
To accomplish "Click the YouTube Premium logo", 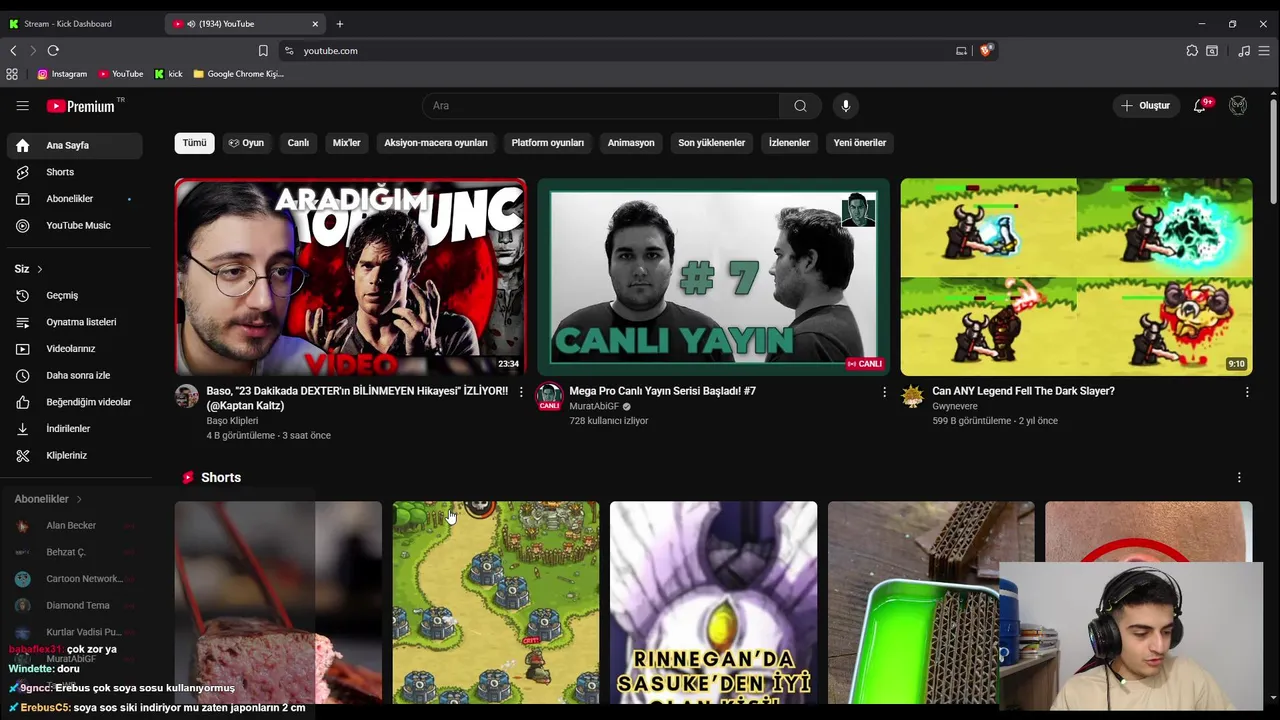I will 81,106.
